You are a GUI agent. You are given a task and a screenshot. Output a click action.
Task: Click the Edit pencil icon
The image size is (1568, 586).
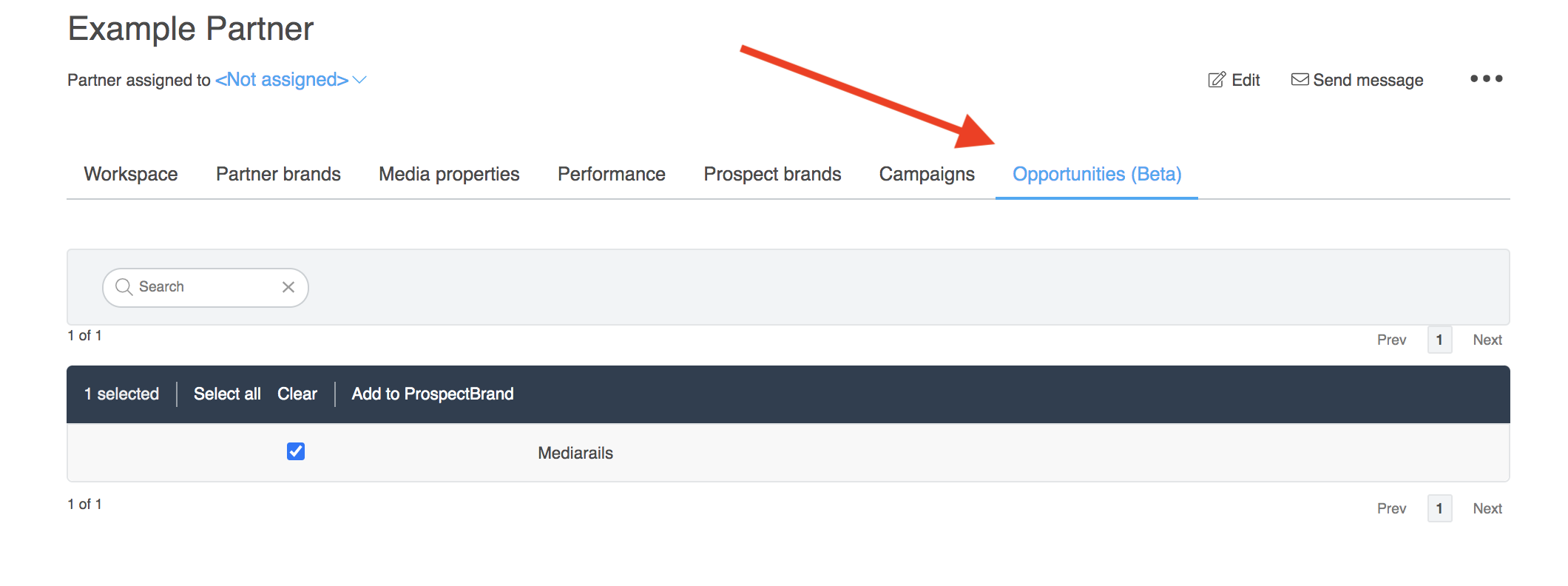[1217, 80]
